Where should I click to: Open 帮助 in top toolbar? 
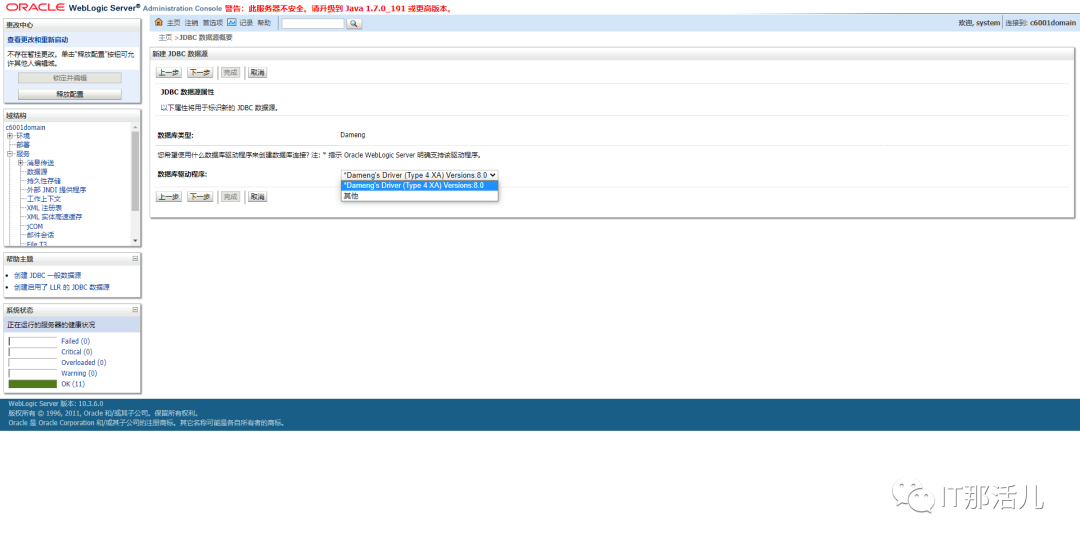pos(264,23)
